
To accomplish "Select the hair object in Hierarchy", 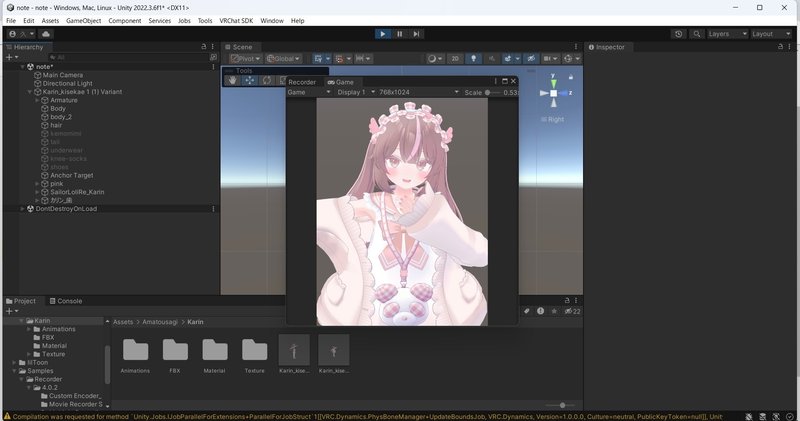I will (56, 126).
